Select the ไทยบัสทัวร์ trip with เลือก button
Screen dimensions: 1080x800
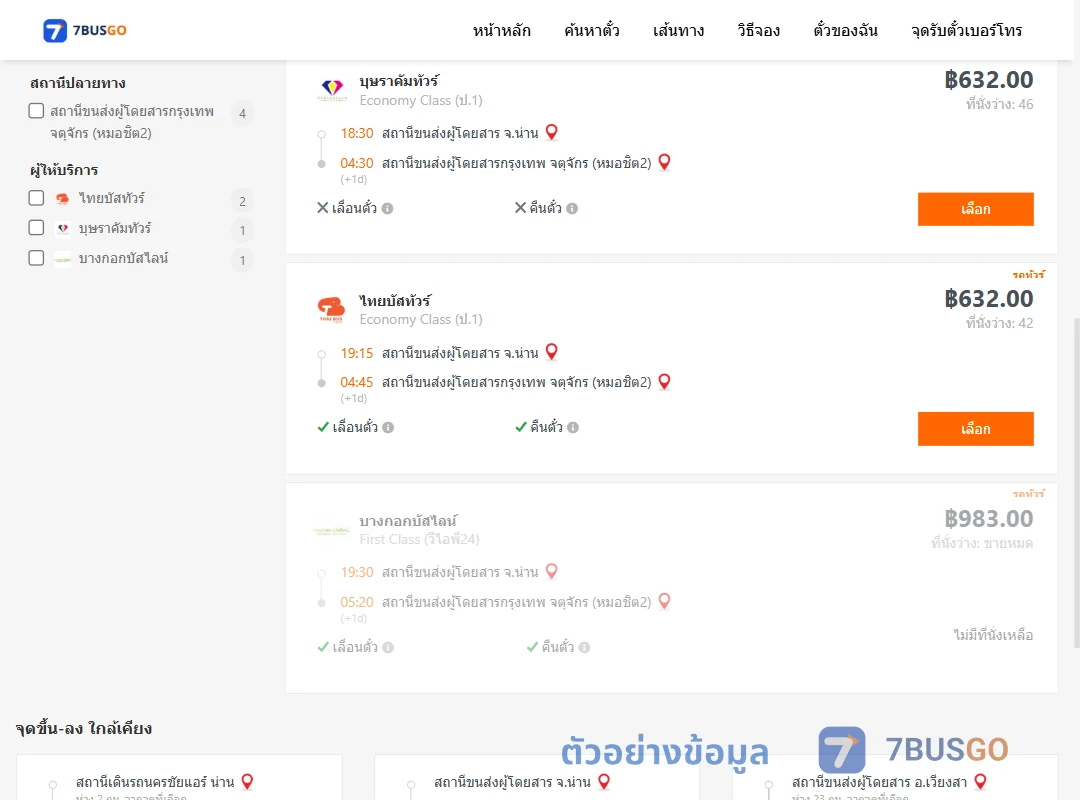(x=975, y=429)
